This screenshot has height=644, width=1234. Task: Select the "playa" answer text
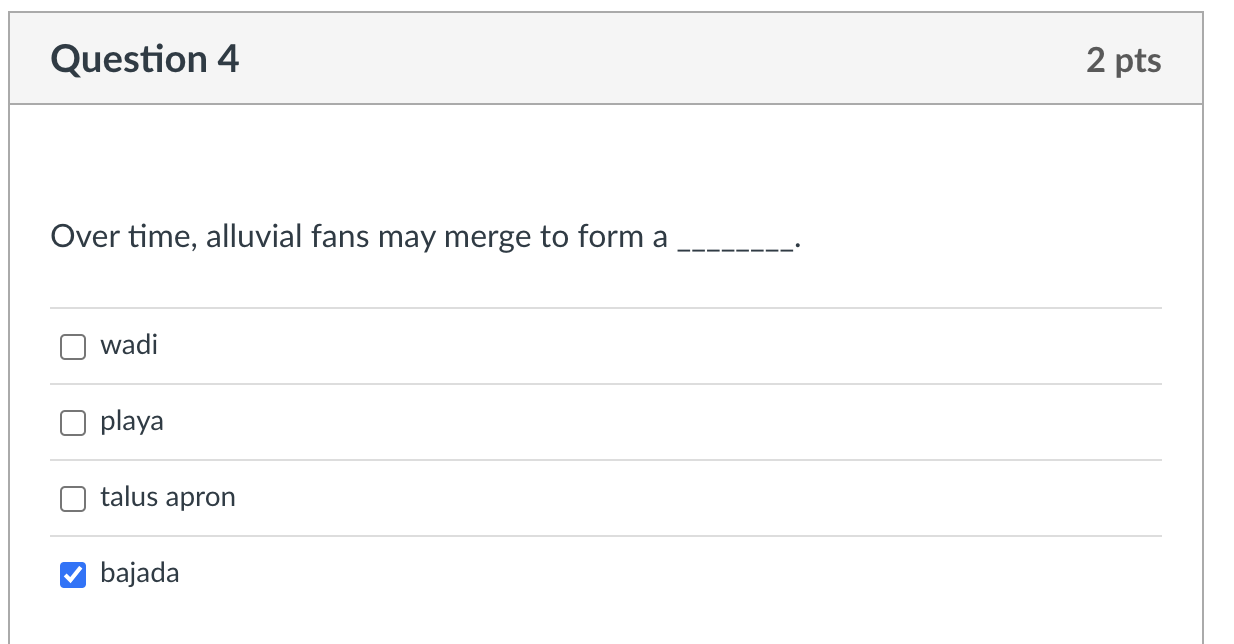(x=132, y=422)
